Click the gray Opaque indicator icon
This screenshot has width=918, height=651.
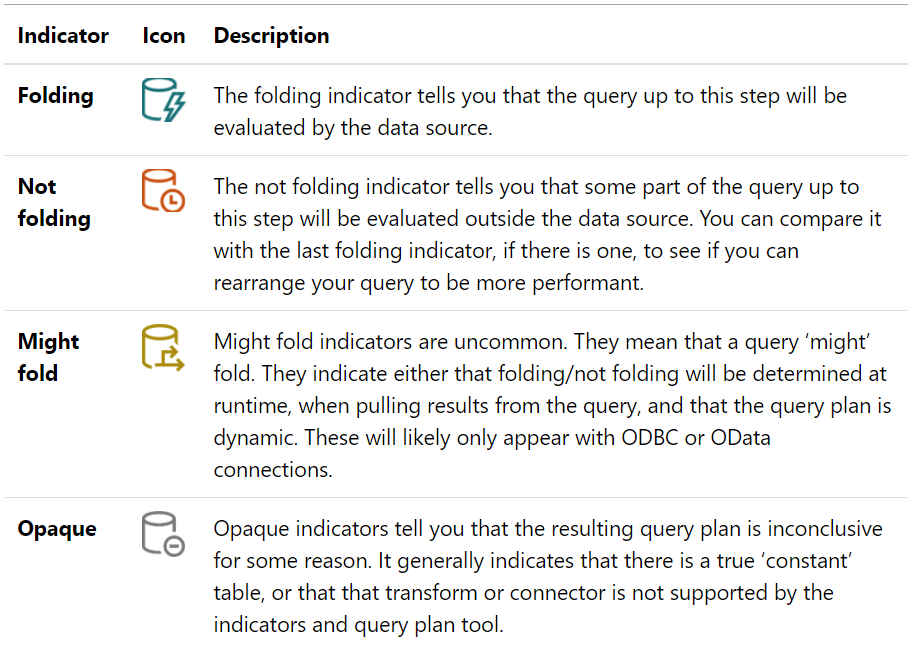point(163,534)
